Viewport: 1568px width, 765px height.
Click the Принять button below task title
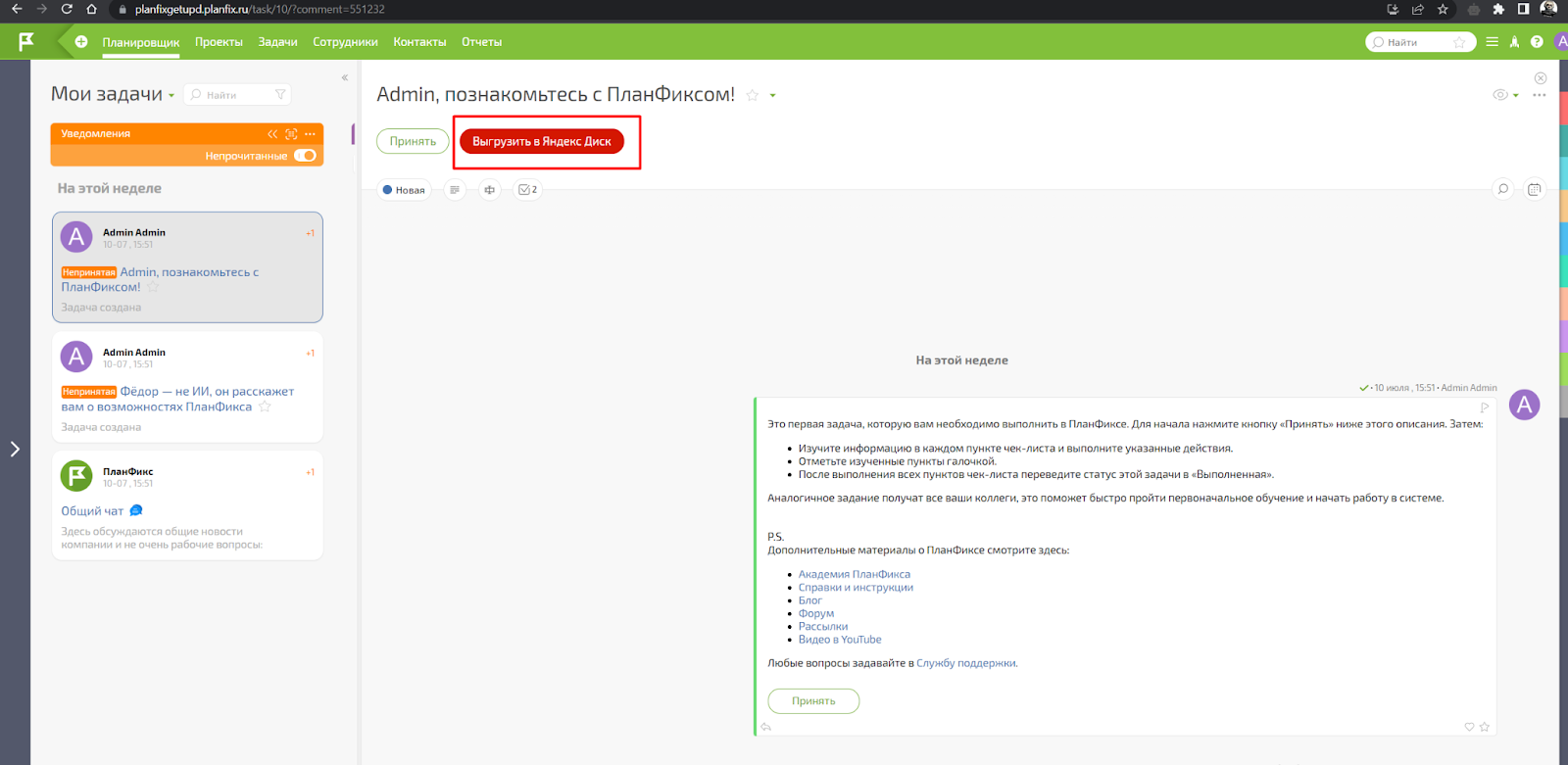[413, 141]
